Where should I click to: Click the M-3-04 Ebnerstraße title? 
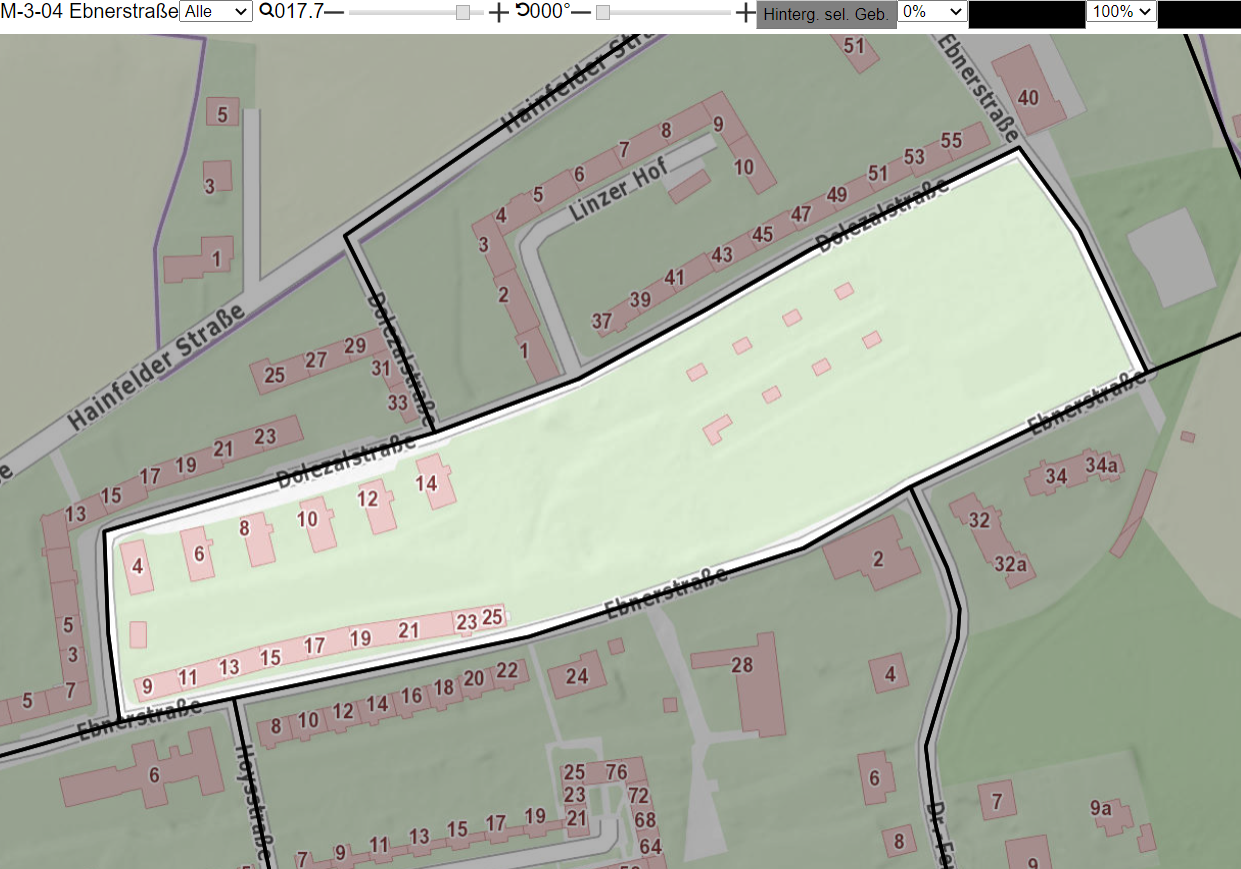pyautogui.click(x=89, y=11)
